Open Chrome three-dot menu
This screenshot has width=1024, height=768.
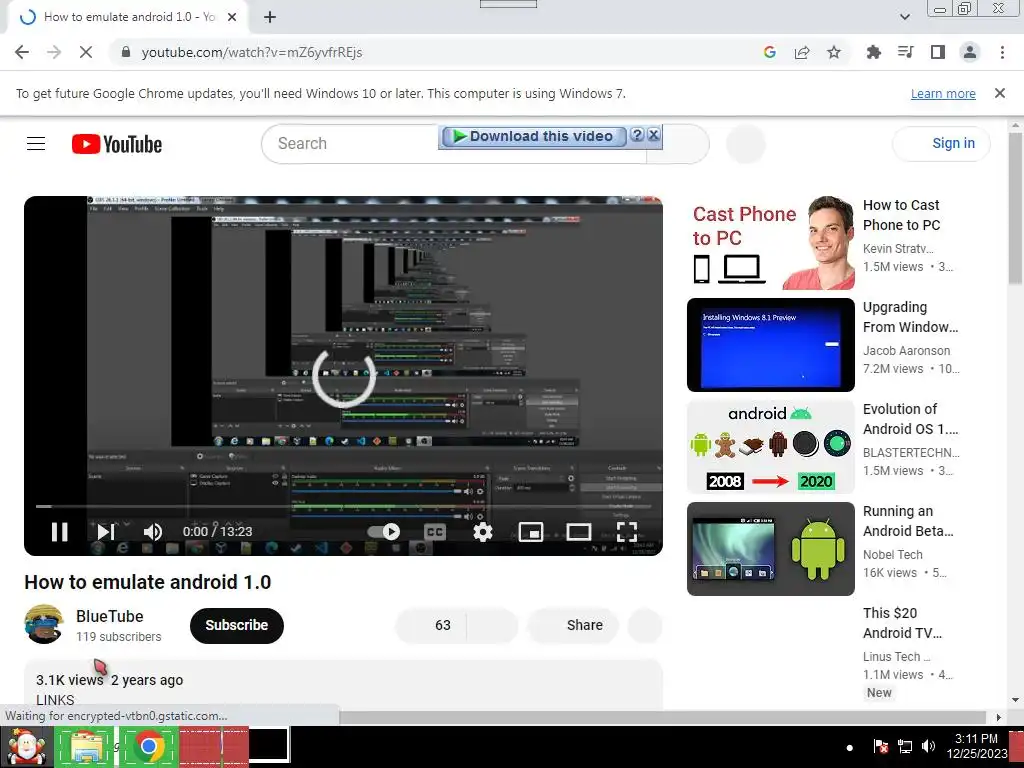pos(1002,52)
